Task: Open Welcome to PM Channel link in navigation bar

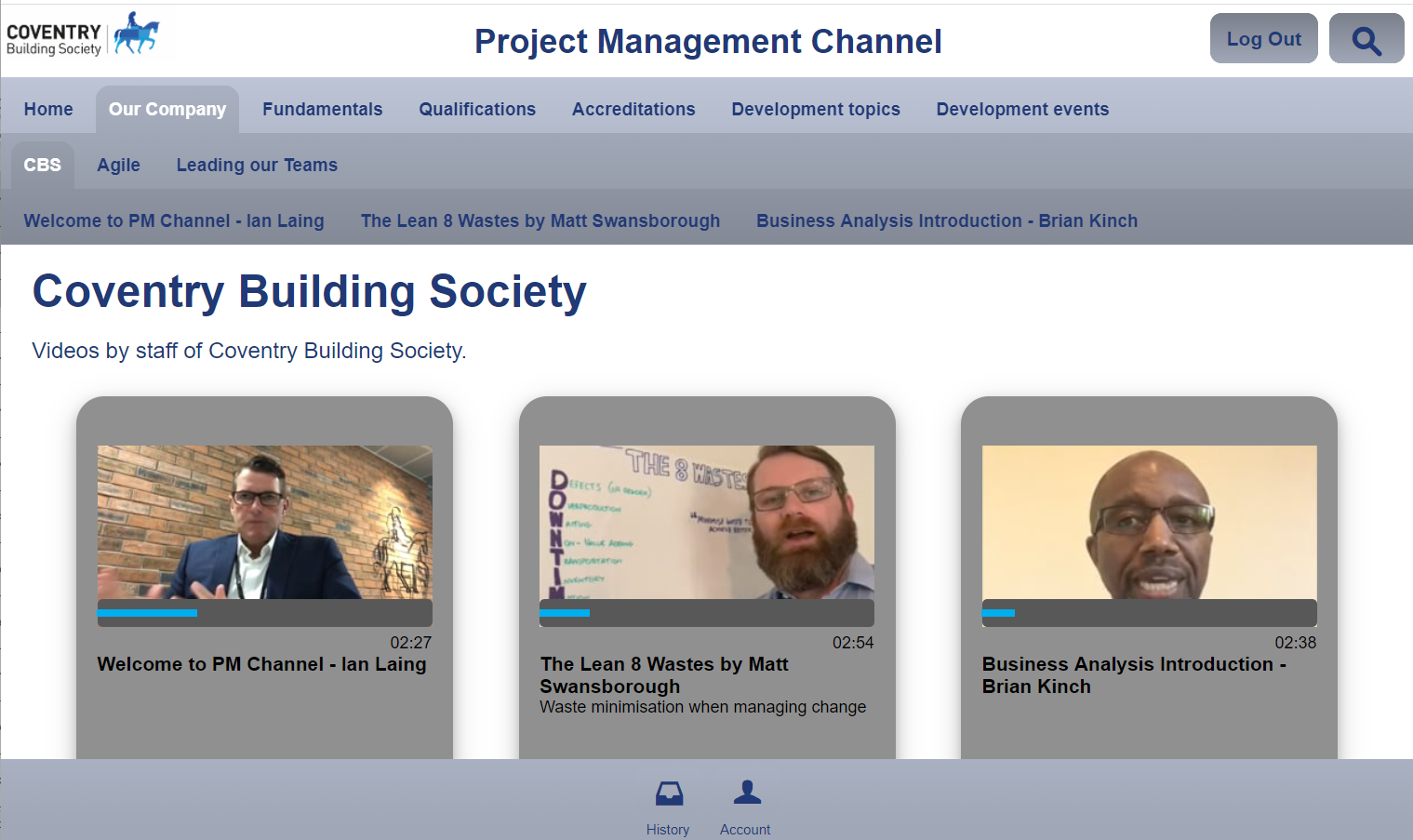Action: [x=174, y=220]
